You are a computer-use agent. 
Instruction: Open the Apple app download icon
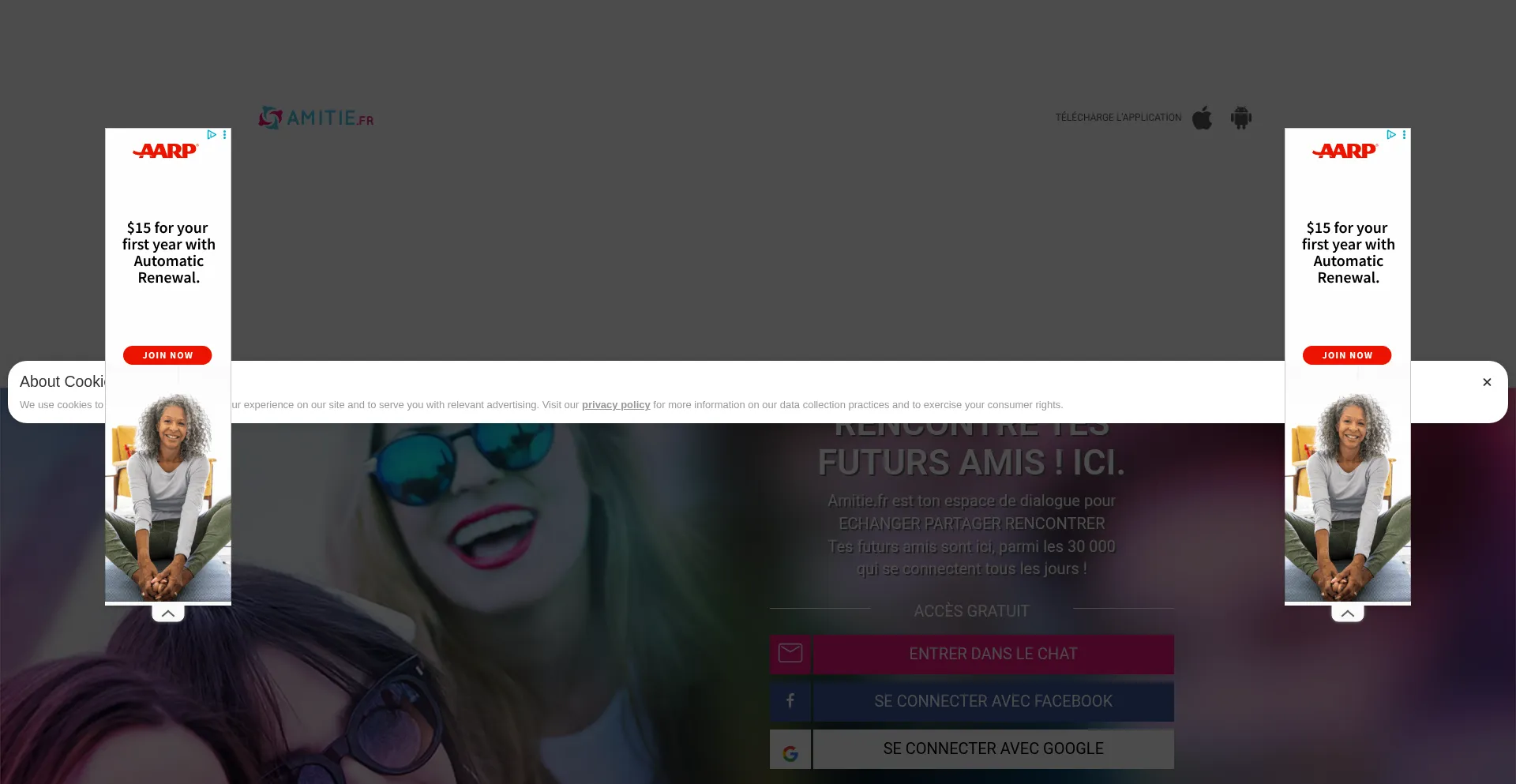[1202, 118]
